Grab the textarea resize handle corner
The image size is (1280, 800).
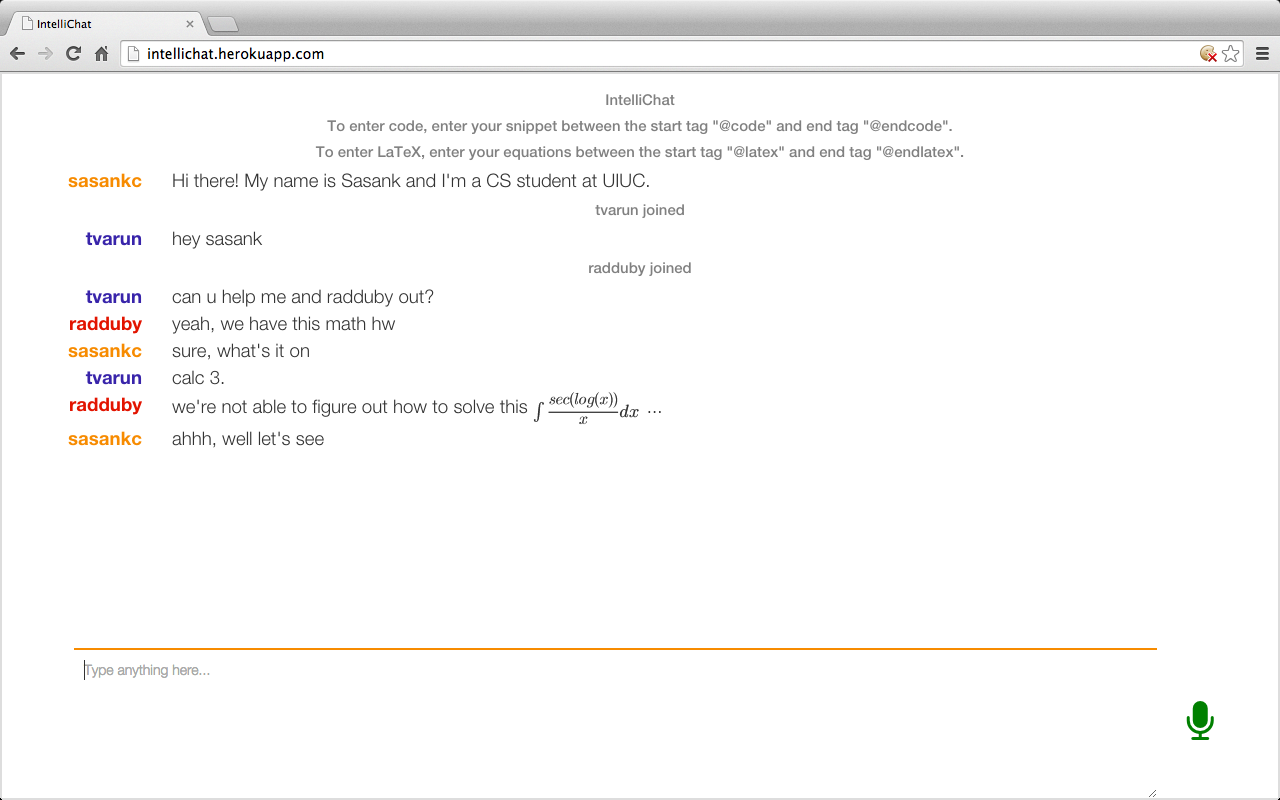[1152, 793]
